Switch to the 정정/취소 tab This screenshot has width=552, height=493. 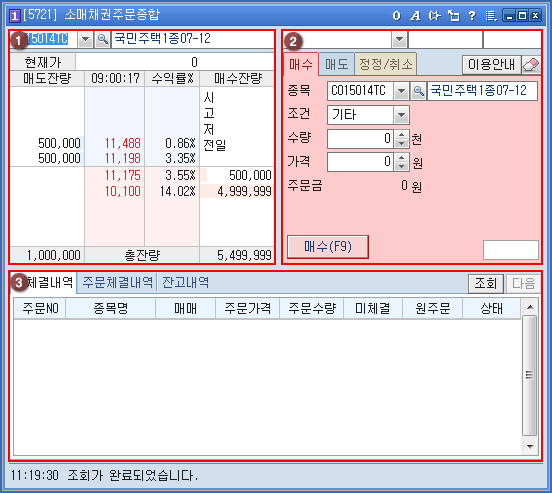[x=385, y=64]
